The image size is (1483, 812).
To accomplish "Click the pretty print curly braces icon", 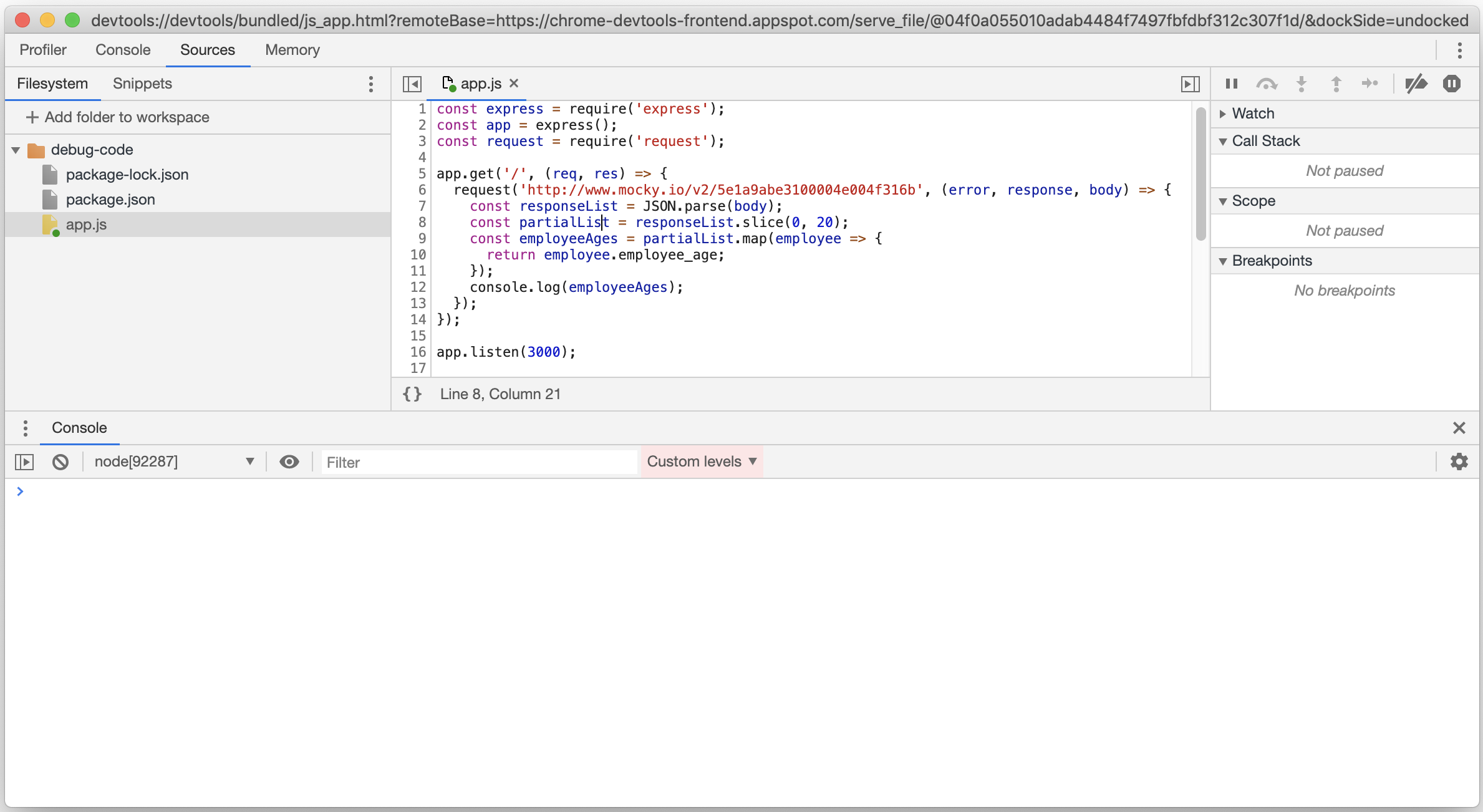I will (x=412, y=394).
